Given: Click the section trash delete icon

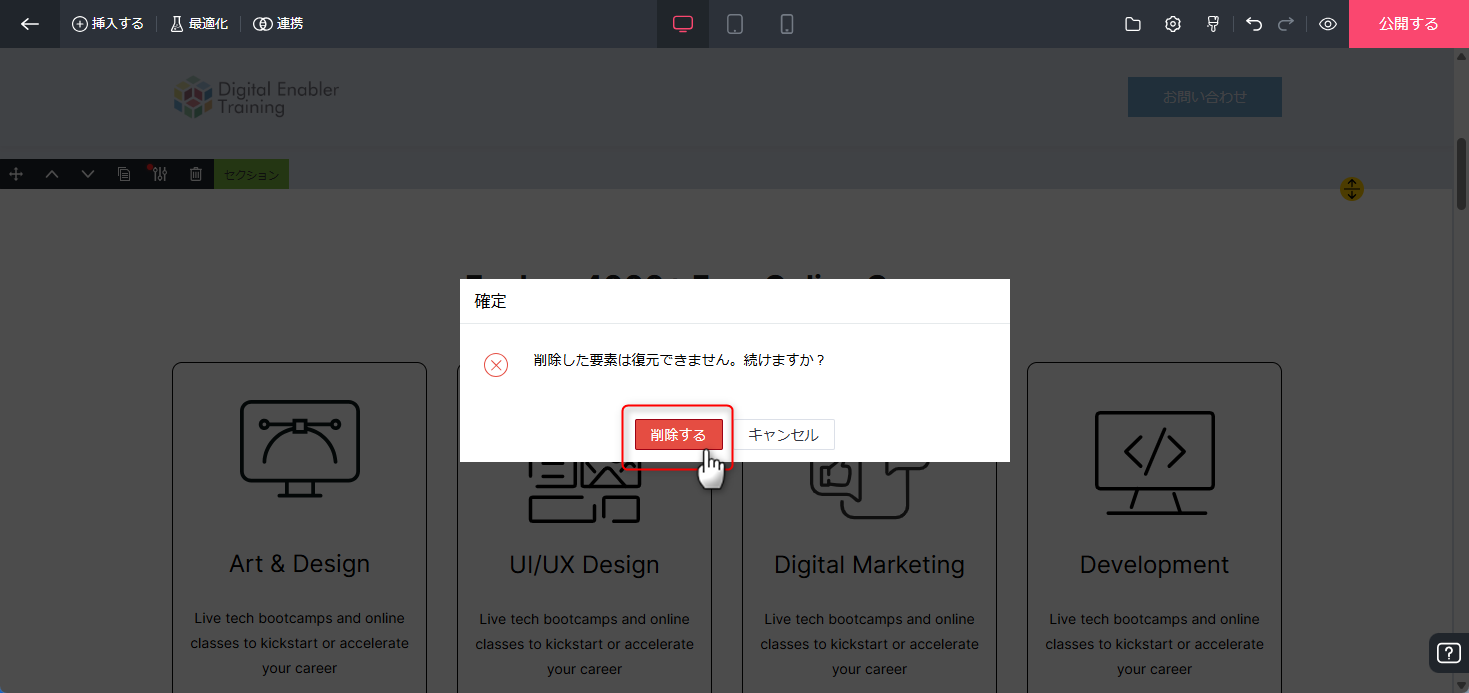Looking at the screenshot, I should [196, 174].
